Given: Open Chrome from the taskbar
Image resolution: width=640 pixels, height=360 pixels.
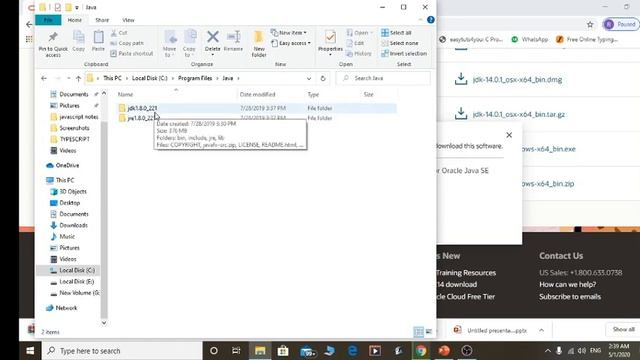Looking at the screenshot, I should click(x=421, y=351).
